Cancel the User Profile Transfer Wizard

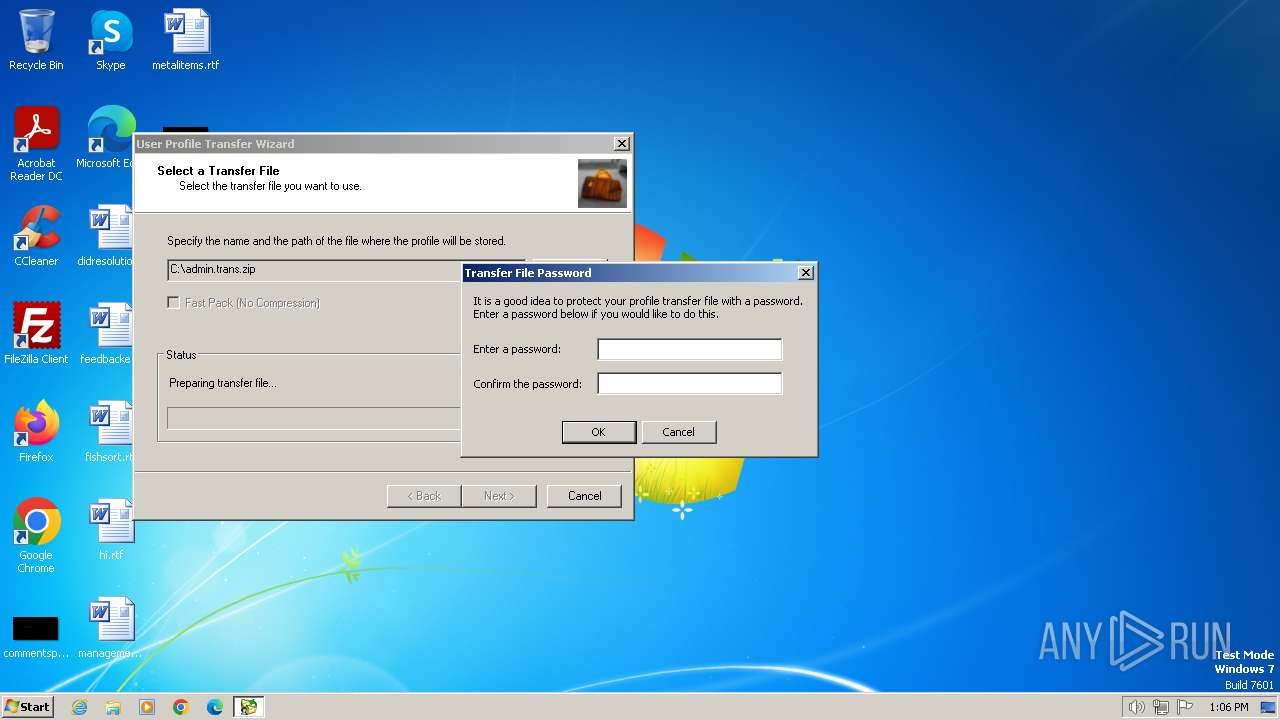[x=584, y=496]
